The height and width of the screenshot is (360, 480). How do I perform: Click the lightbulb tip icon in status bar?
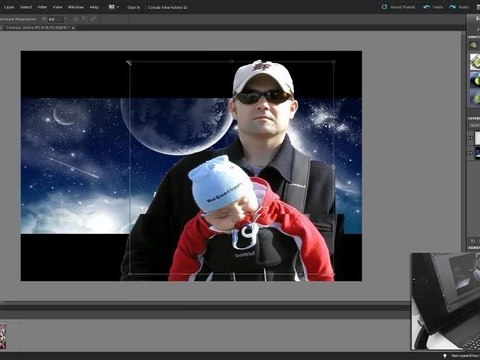click(444, 356)
